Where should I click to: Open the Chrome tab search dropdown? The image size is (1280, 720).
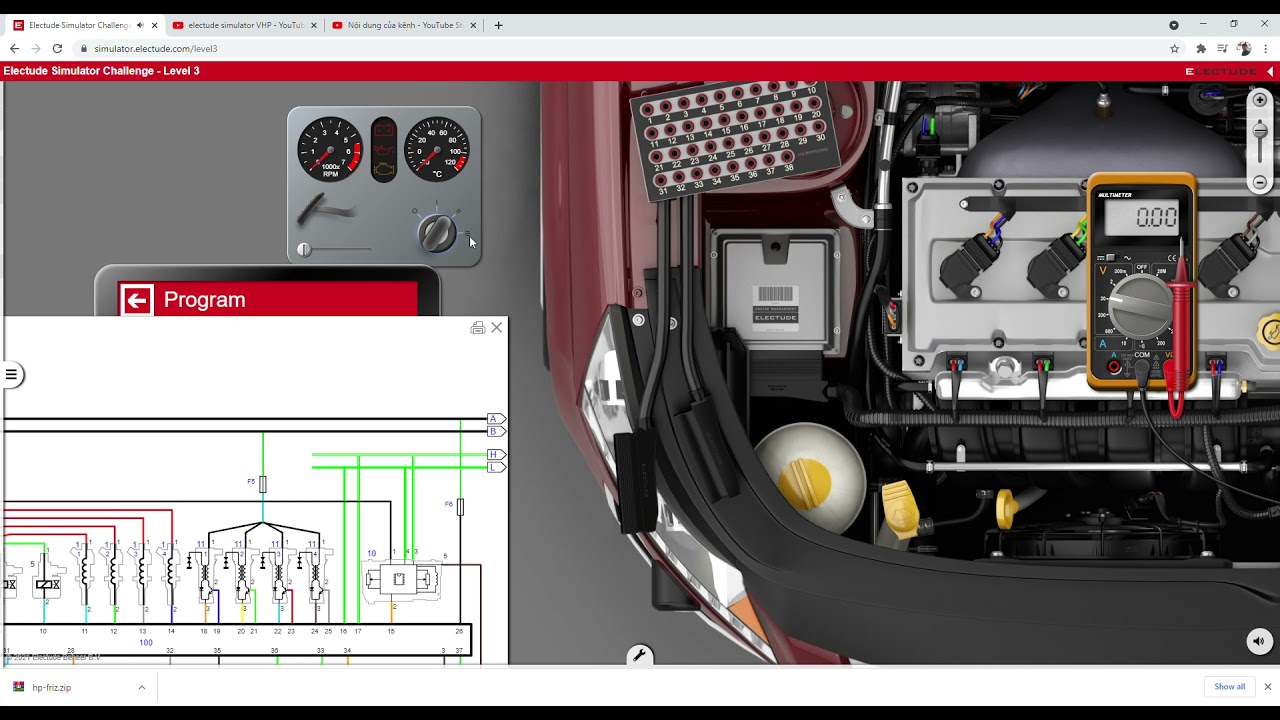tap(1174, 25)
